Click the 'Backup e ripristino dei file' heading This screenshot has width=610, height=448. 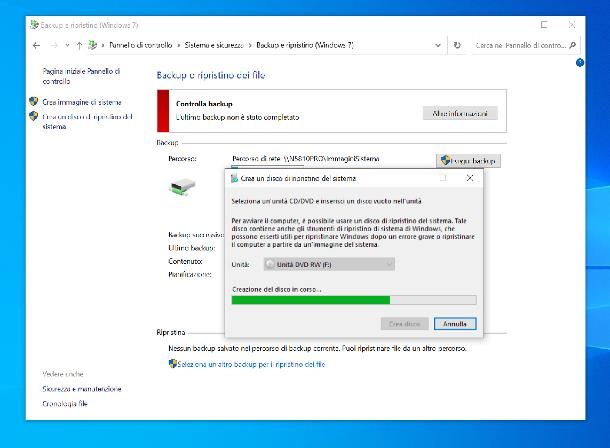pyautogui.click(x=211, y=75)
